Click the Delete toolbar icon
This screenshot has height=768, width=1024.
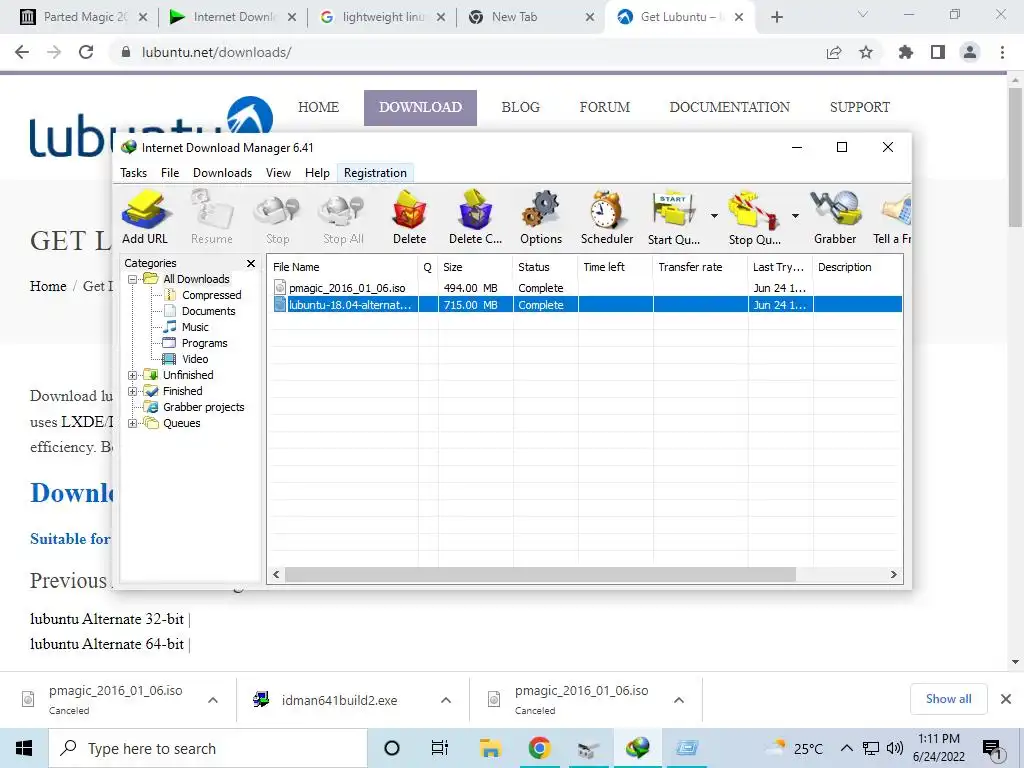pos(409,218)
